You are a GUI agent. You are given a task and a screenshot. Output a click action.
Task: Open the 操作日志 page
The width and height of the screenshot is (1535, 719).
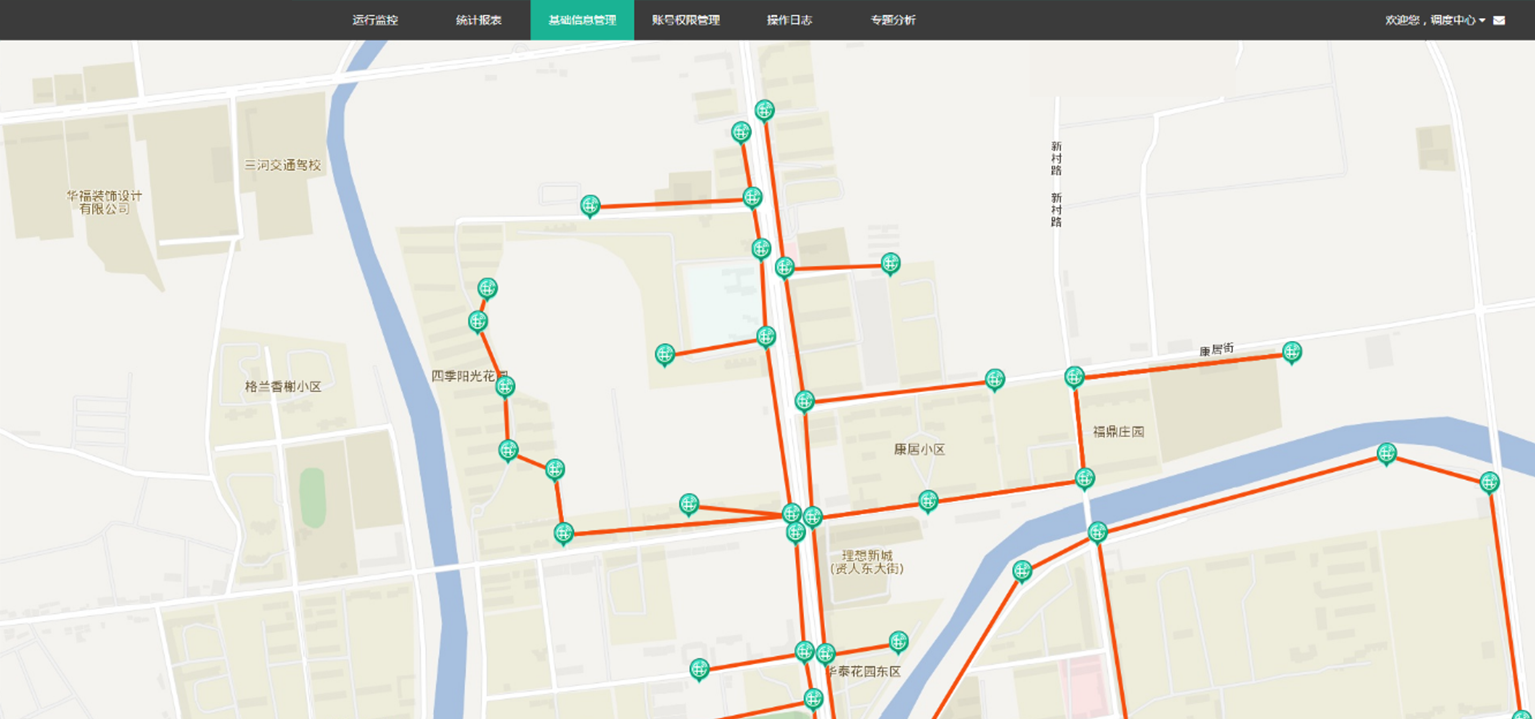[789, 20]
